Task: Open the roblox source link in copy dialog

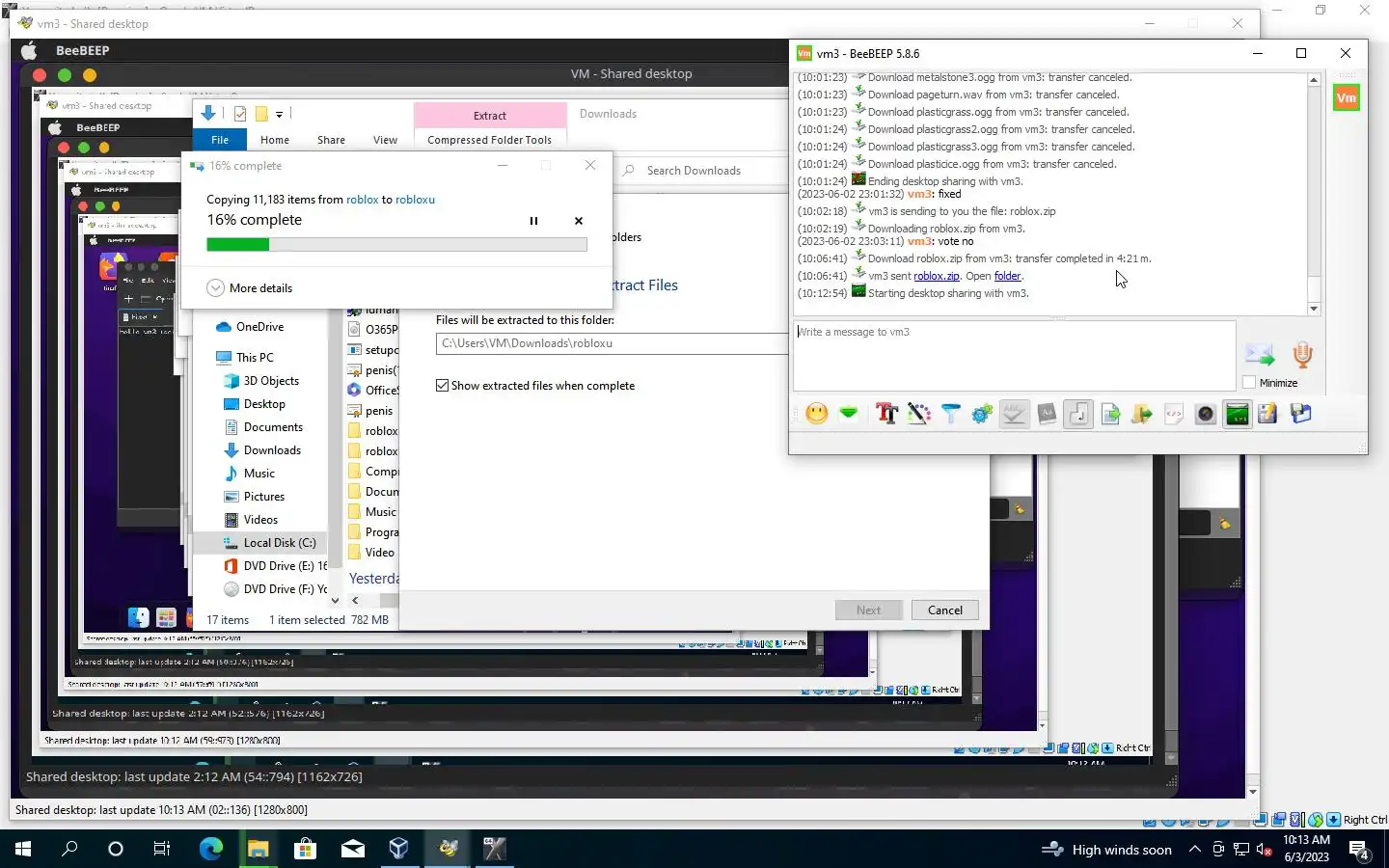Action: (x=362, y=200)
